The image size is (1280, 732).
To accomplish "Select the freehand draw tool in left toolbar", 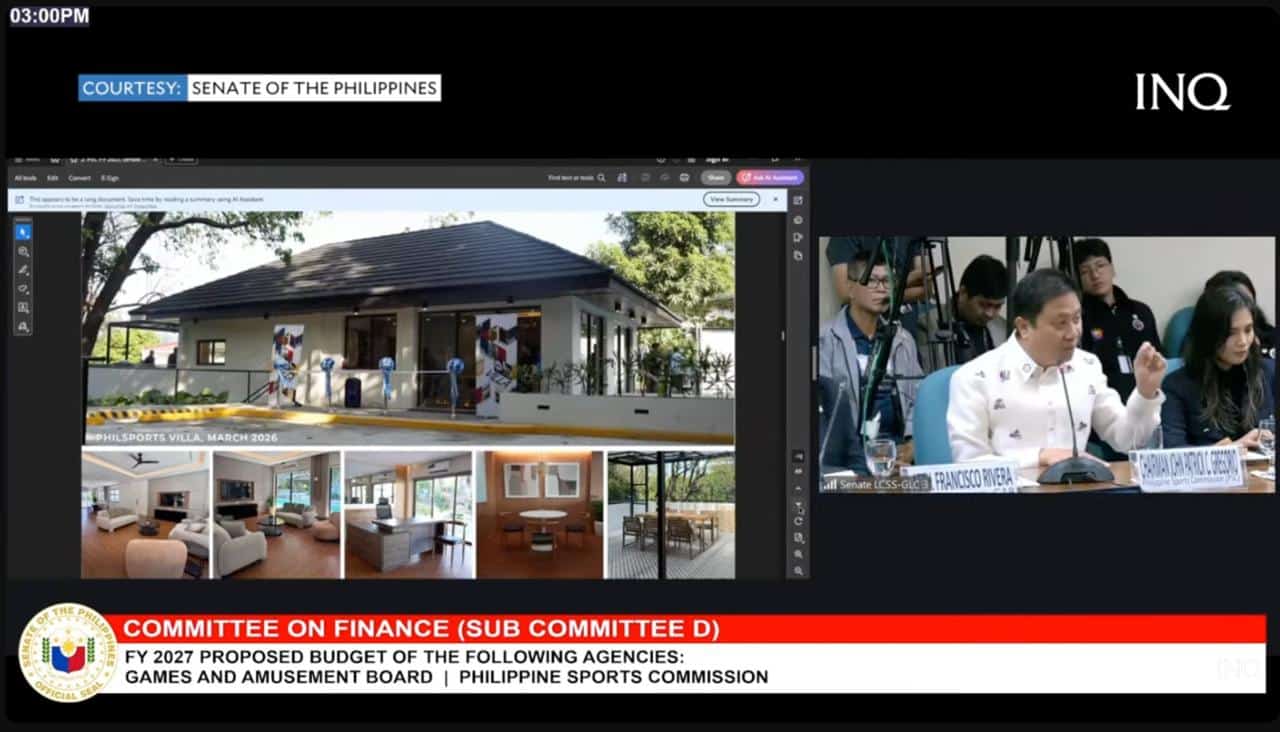I will click(x=23, y=289).
